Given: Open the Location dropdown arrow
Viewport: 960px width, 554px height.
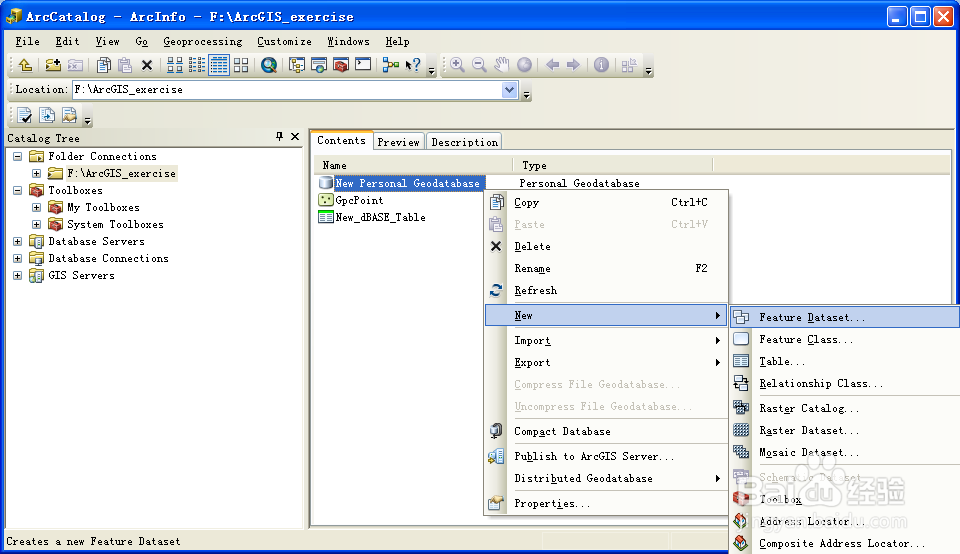Looking at the screenshot, I should pos(509,90).
